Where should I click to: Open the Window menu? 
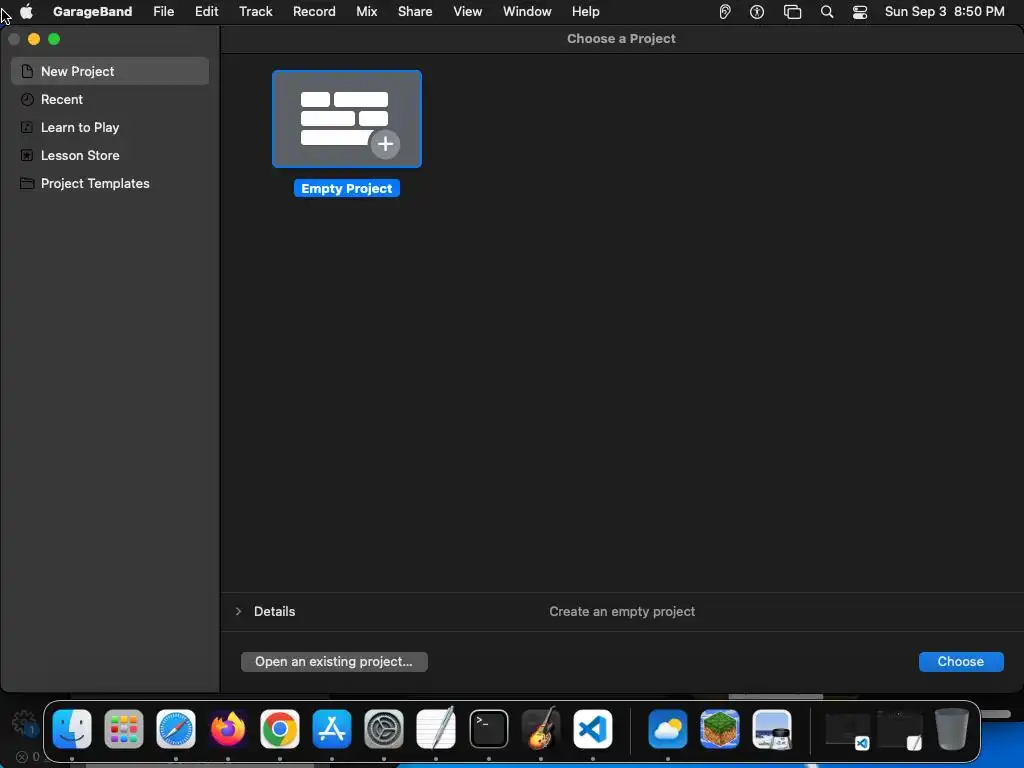pos(527,11)
